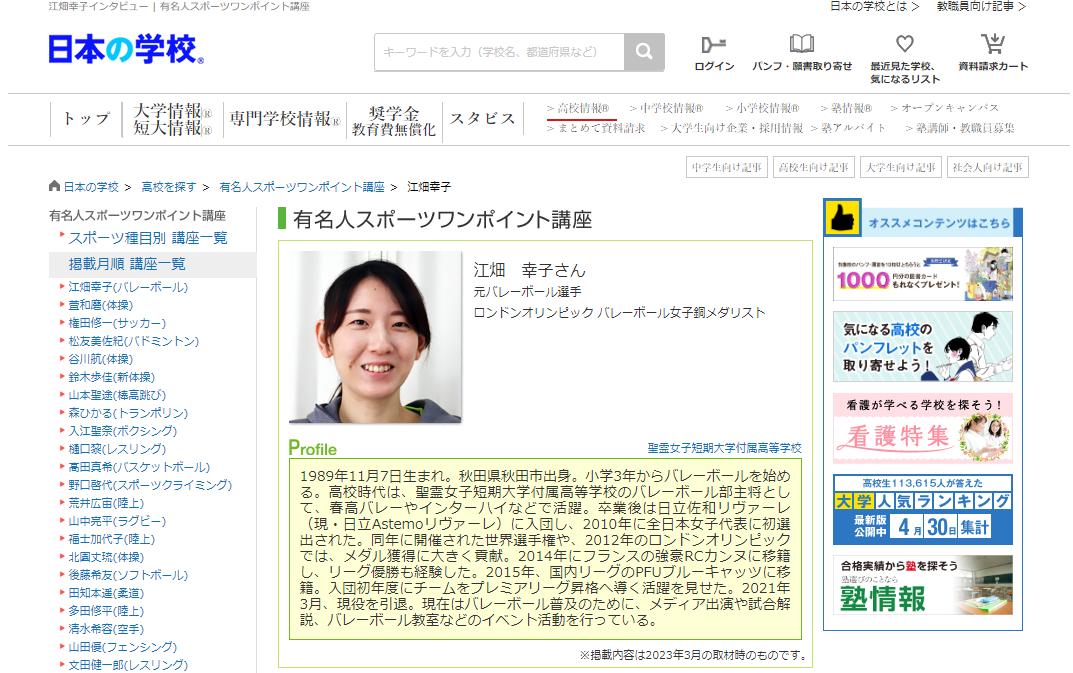Click the 江畑幸子 portrait photo
The height and width of the screenshot is (673, 1073).
[x=375, y=337]
